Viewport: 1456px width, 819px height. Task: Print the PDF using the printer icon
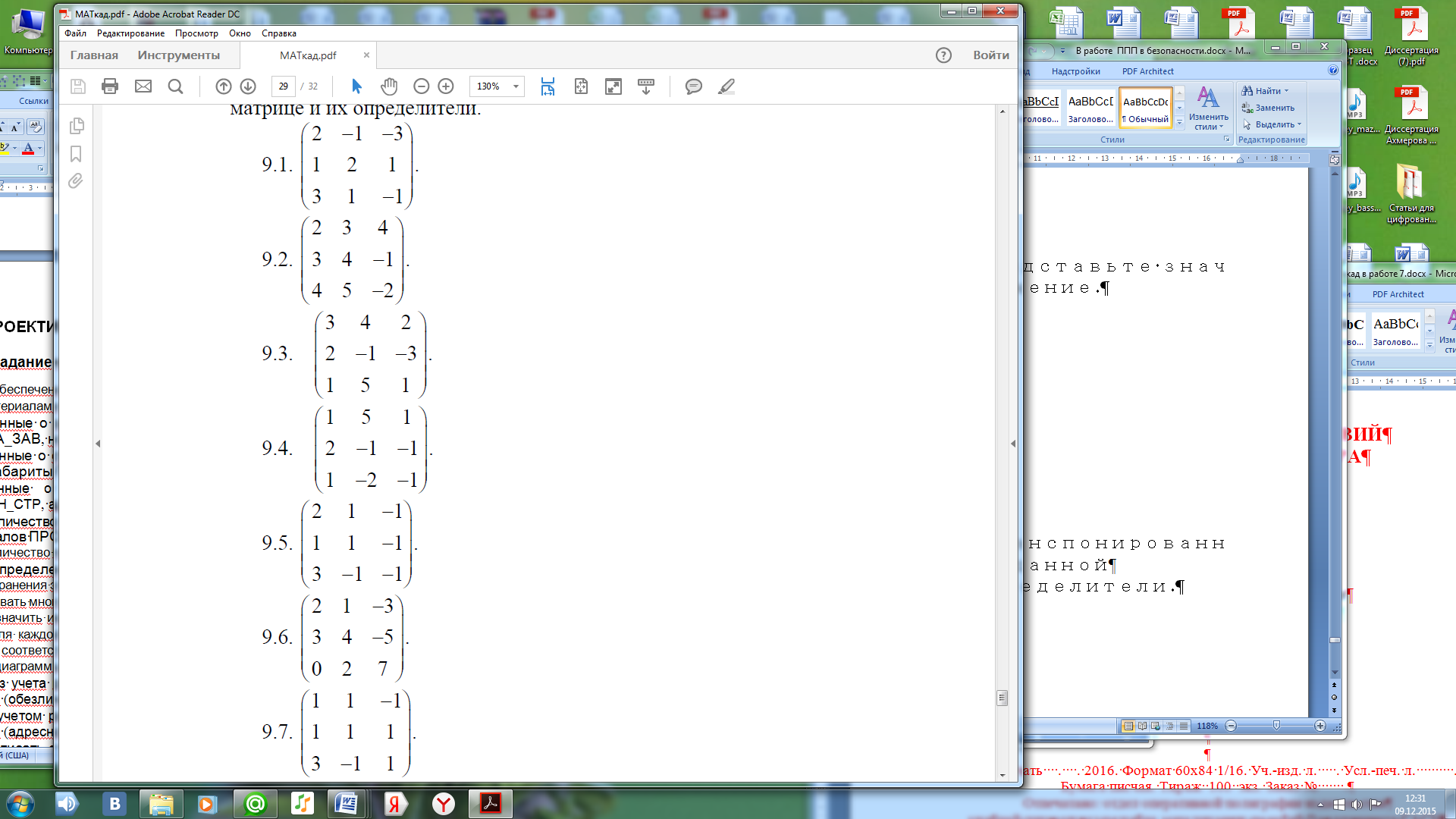coord(110,86)
